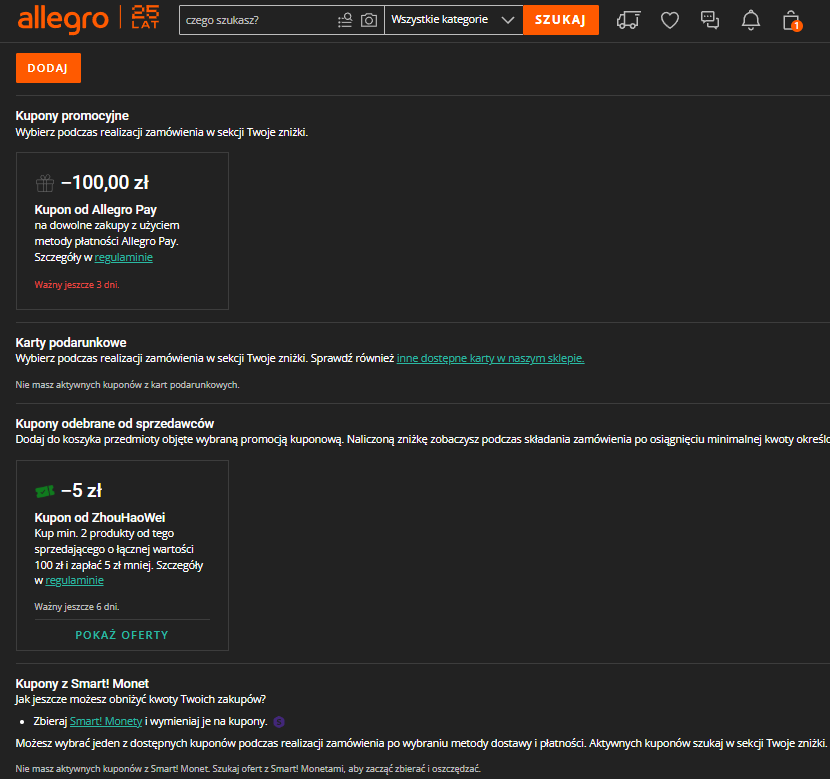The image size is (830, 779).
Task: Open the delivery truck icon
Action: point(628,20)
